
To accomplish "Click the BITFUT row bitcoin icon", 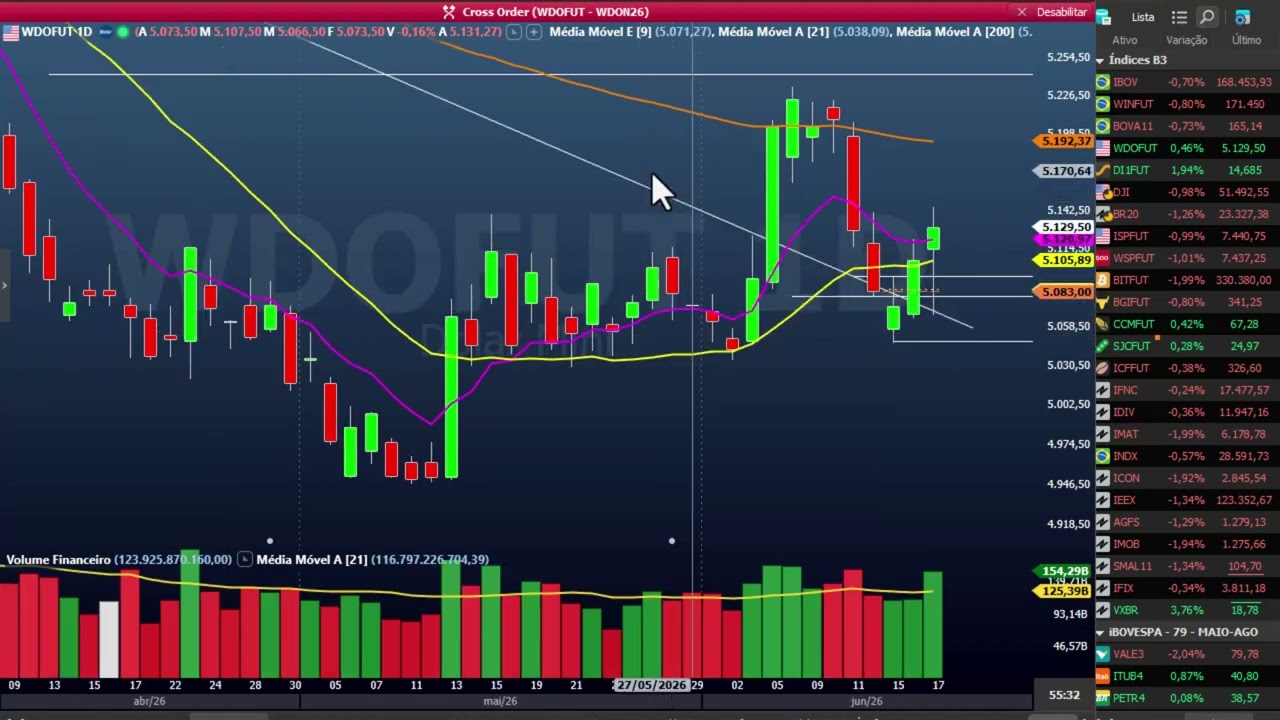I will [x=1102, y=280].
